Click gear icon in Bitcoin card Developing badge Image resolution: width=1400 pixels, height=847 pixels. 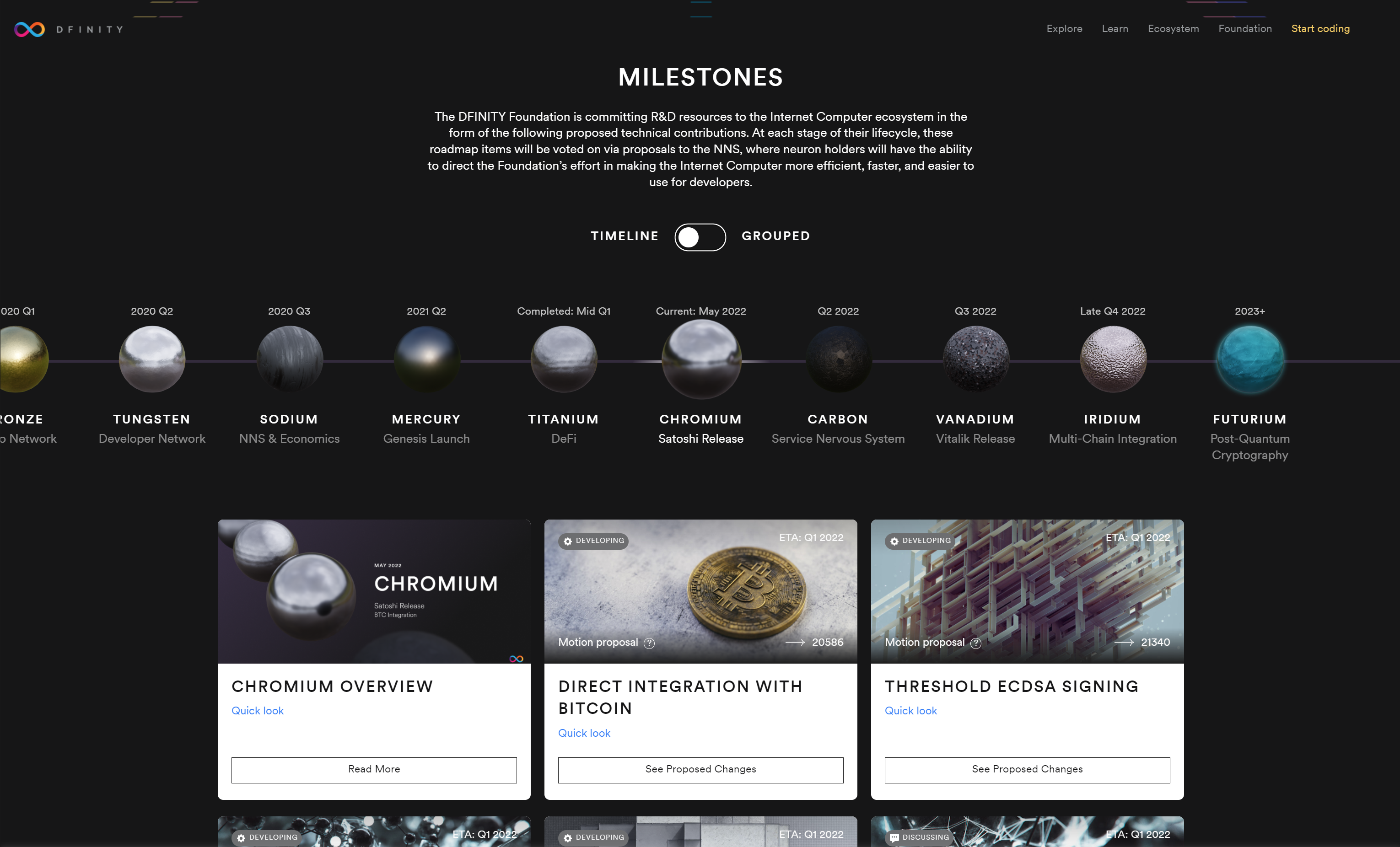point(568,541)
